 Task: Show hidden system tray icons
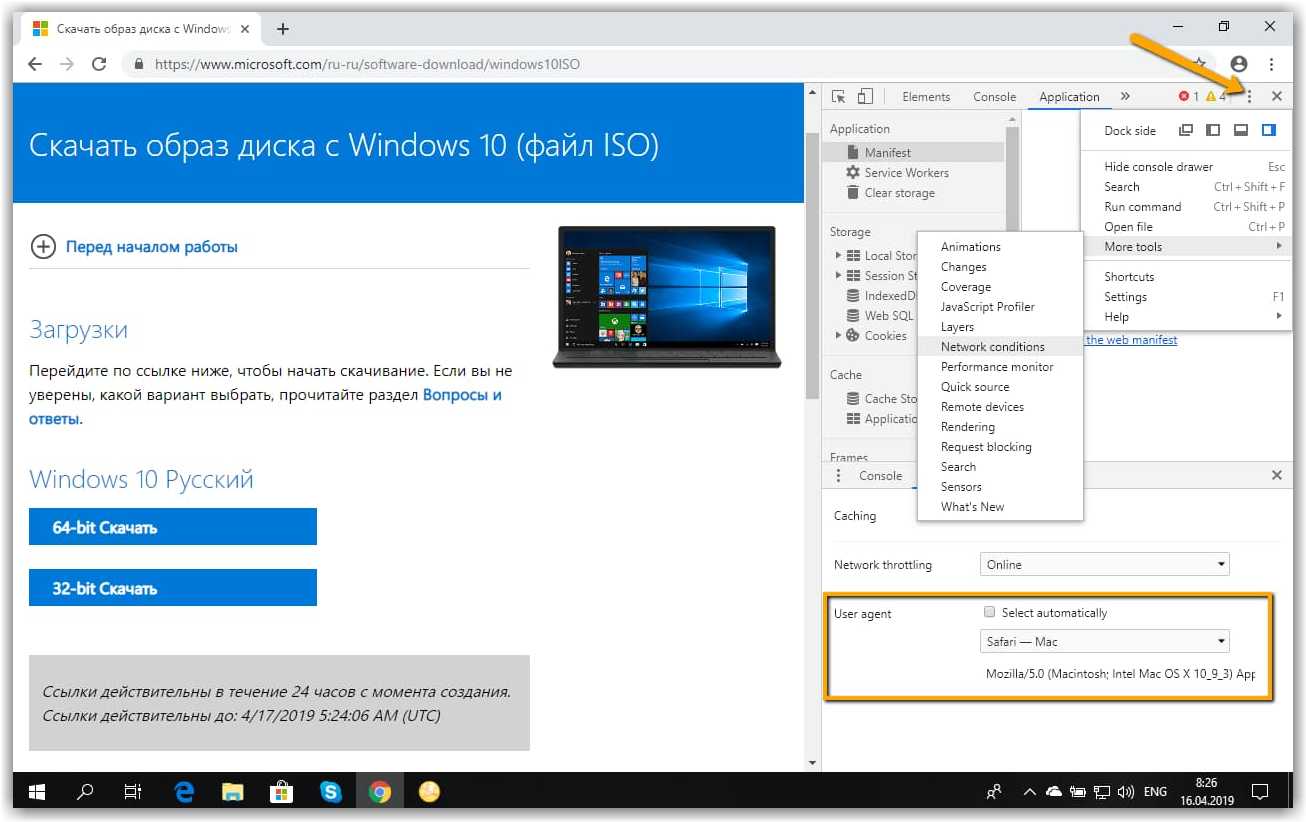point(1029,792)
